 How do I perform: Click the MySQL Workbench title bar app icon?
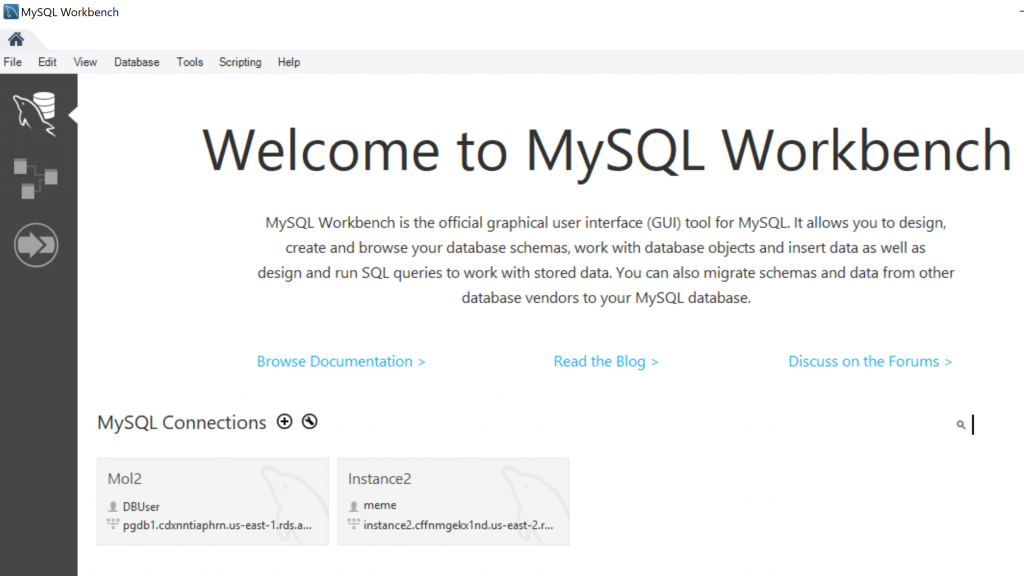[10, 12]
